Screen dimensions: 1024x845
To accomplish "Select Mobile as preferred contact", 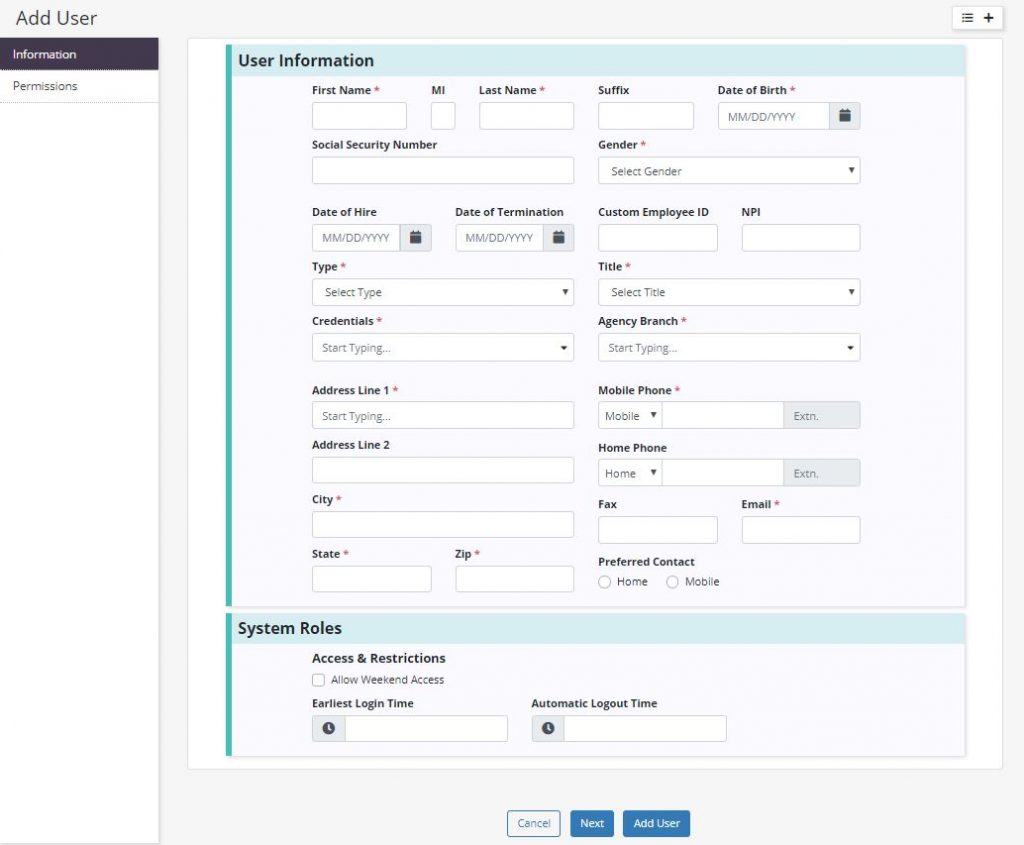I will click(673, 582).
